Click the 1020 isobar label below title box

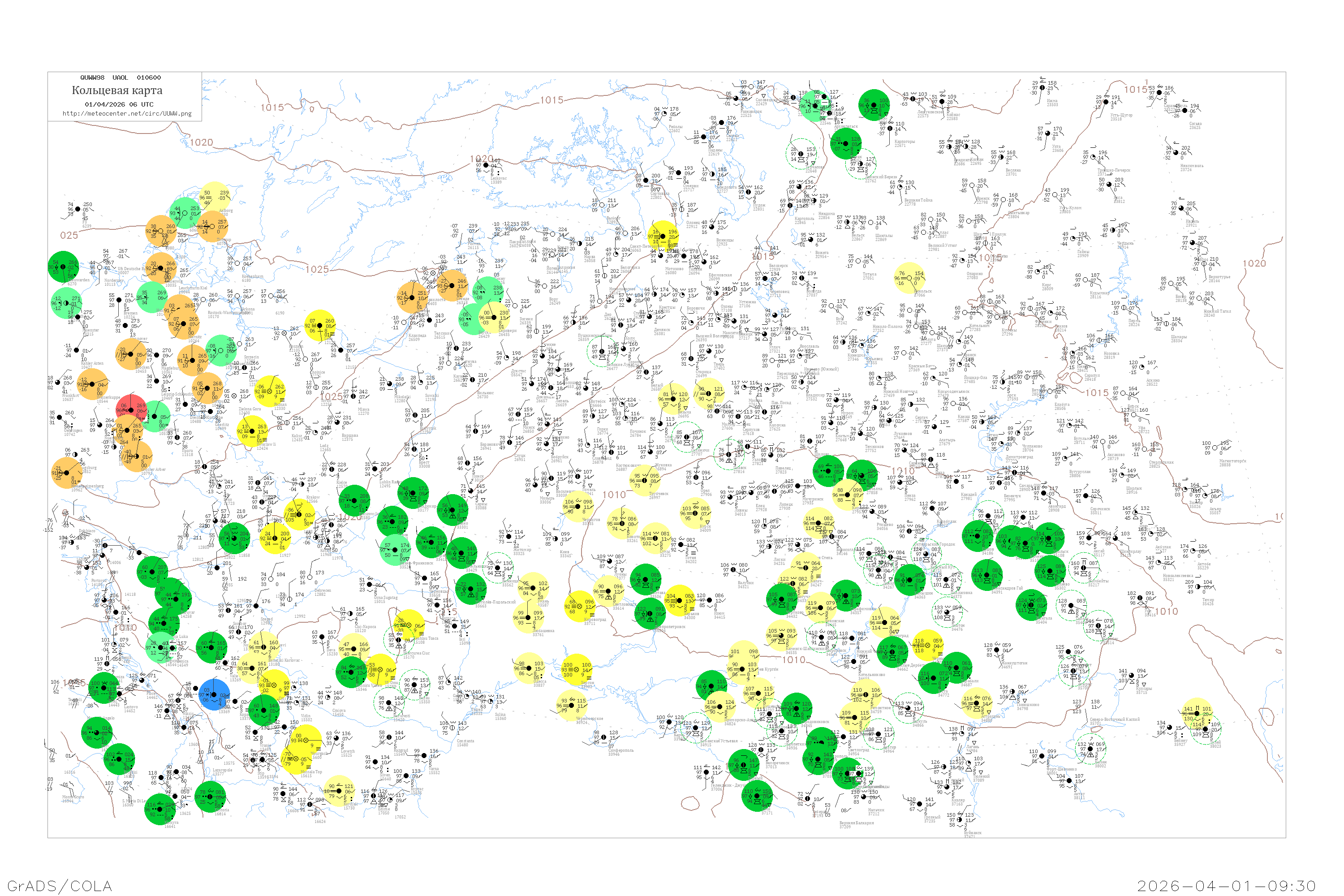[201, 142]
